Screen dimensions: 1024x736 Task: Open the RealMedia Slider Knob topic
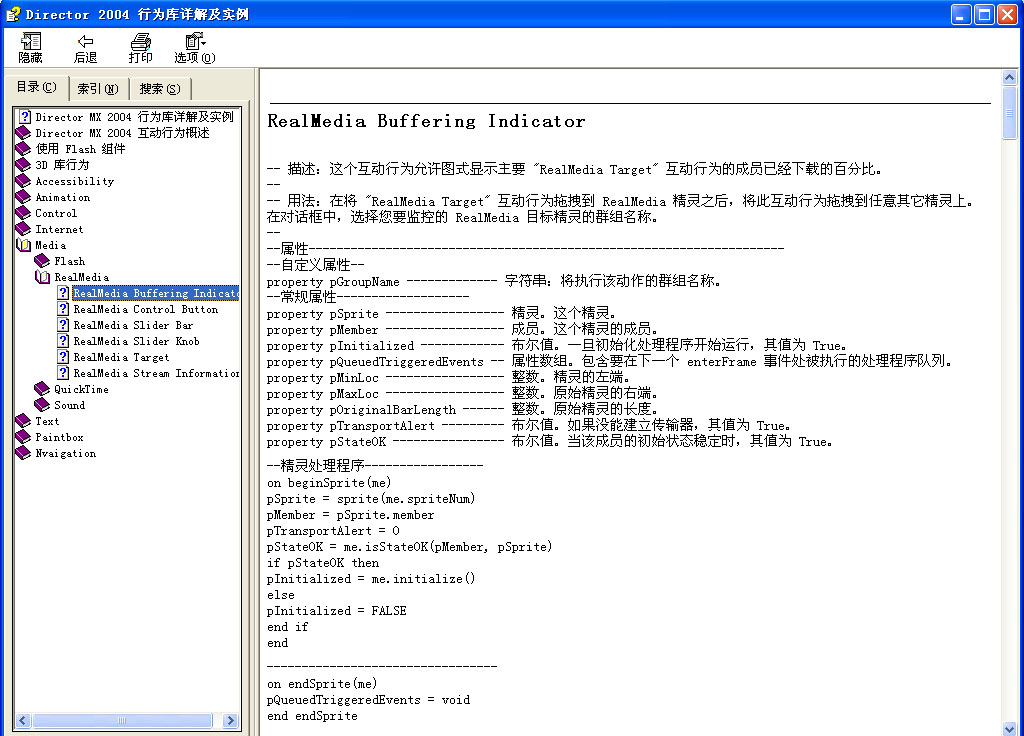tap(136, 341)
